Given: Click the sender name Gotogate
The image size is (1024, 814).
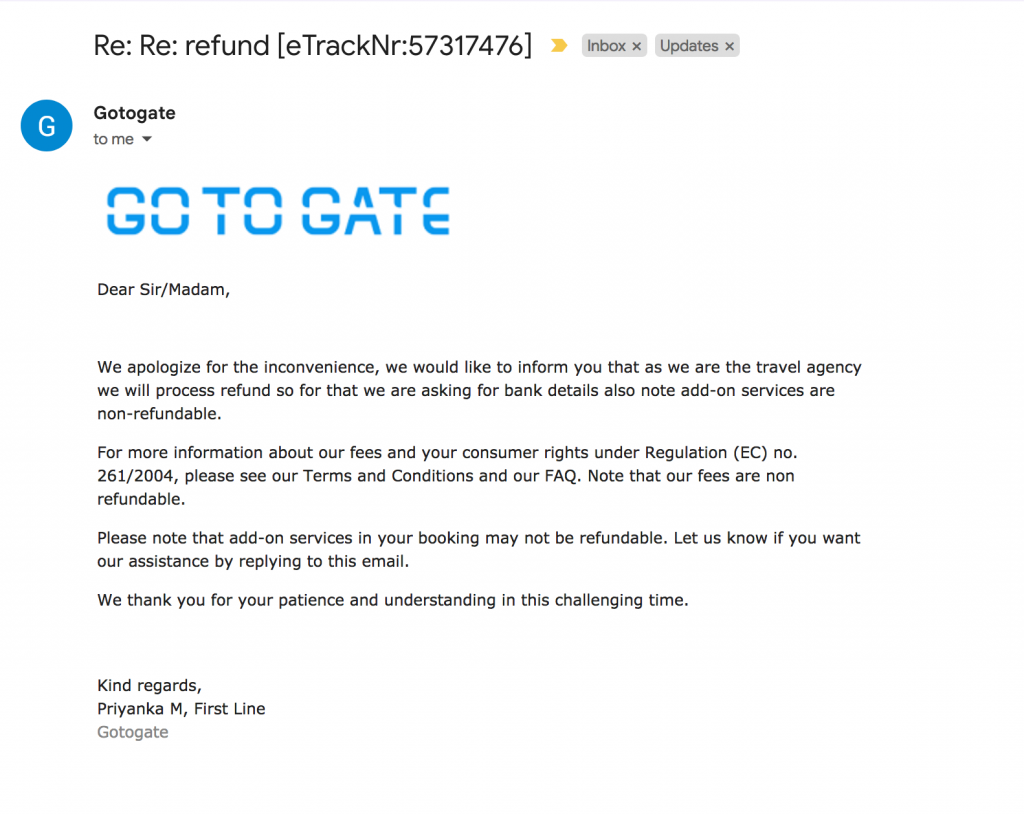Looking at the screenshot, I should coord(134,113).
